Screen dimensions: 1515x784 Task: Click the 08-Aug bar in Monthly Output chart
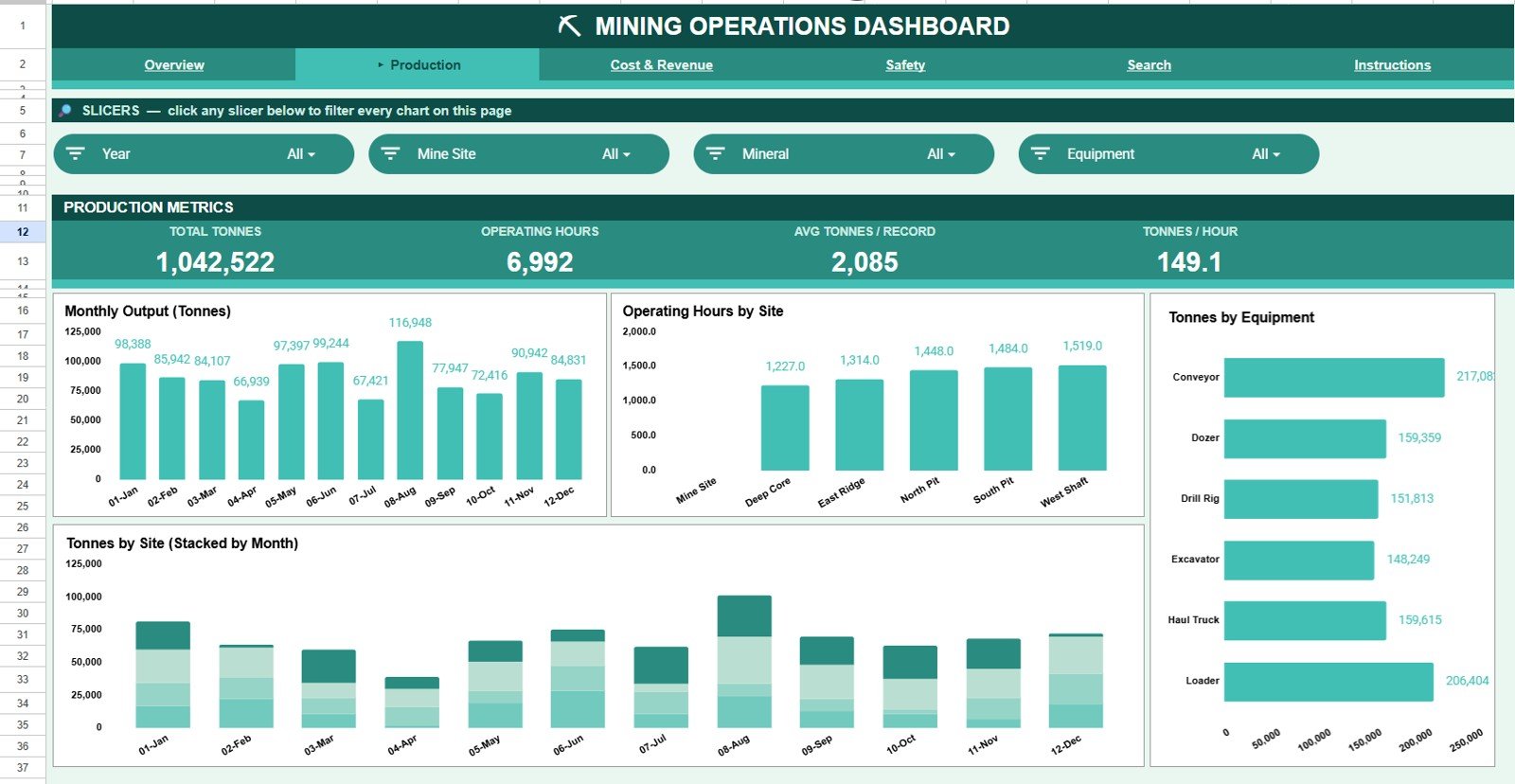(410, 410)
